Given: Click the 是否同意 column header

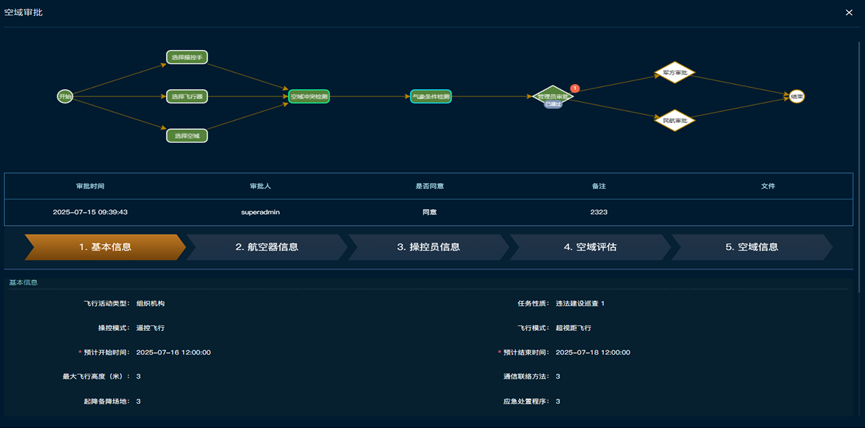Looking at the screenshot, I should (430, 186).
